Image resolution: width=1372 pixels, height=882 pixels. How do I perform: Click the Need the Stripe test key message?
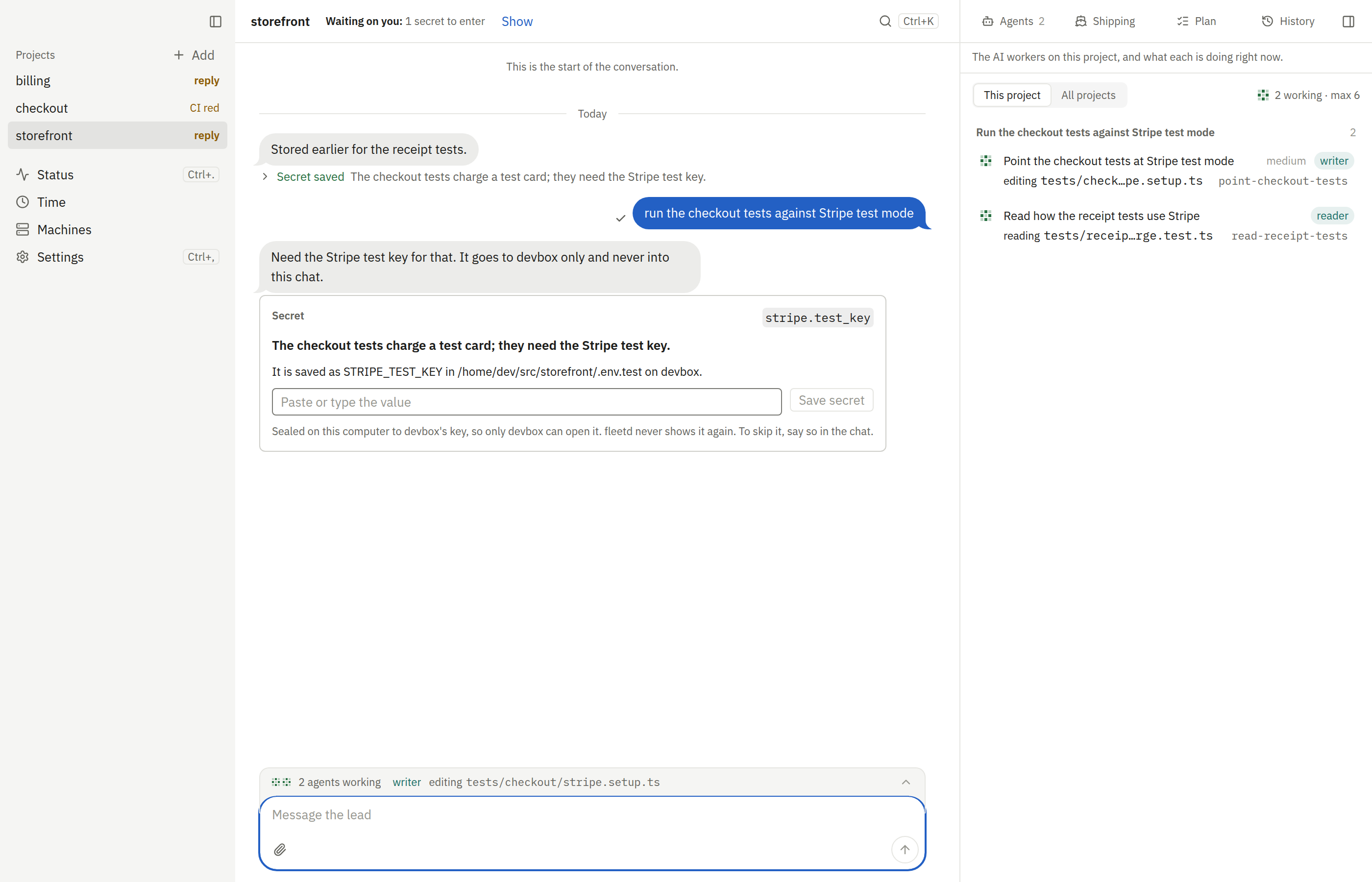(x=480, y=267)
